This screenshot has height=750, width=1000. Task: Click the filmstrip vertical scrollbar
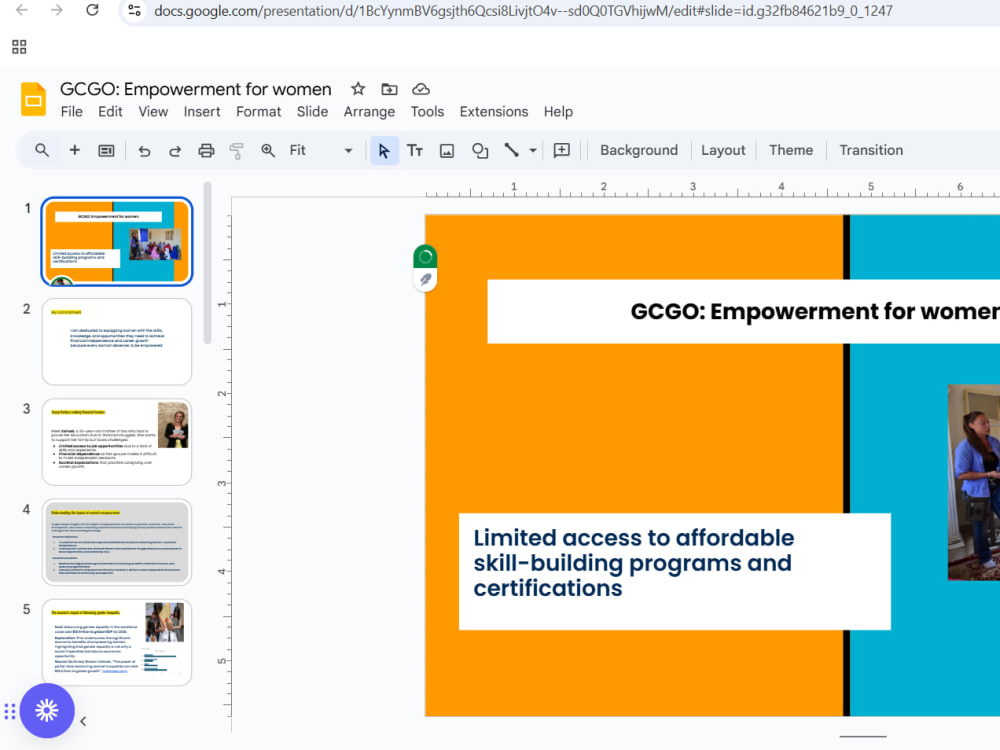pyautogui.click(x=207, y=263)
